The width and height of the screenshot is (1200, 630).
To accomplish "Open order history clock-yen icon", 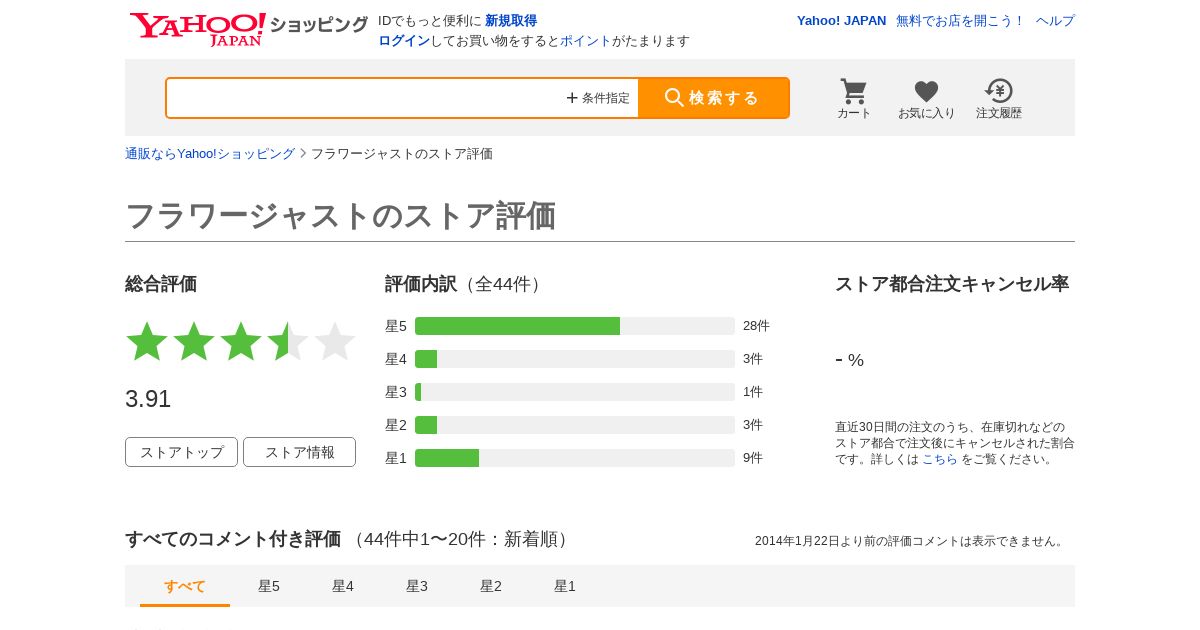I will click(x=998, y=98).
